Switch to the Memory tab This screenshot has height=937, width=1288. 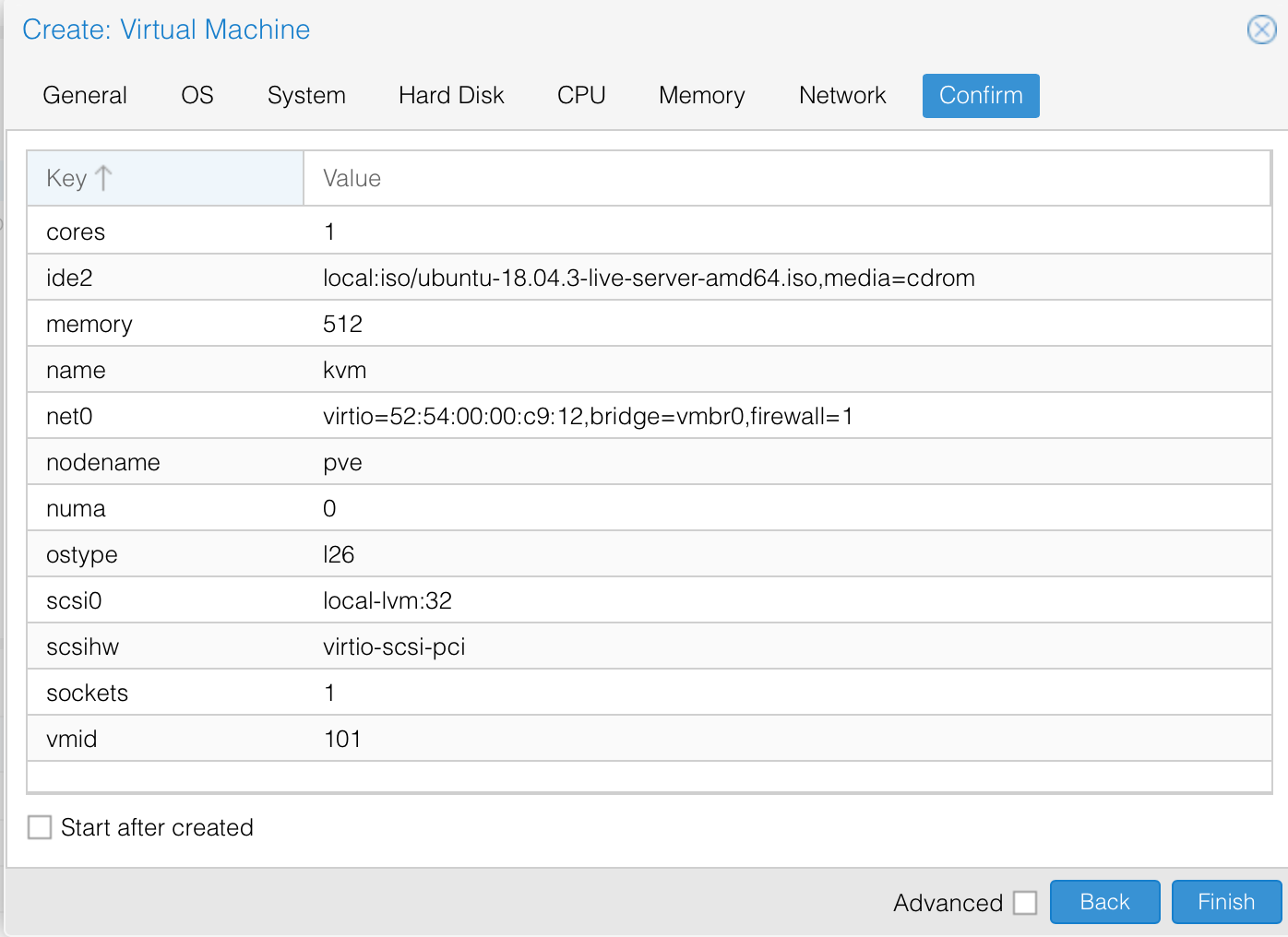pyautogui.click(x=701, y=96)
